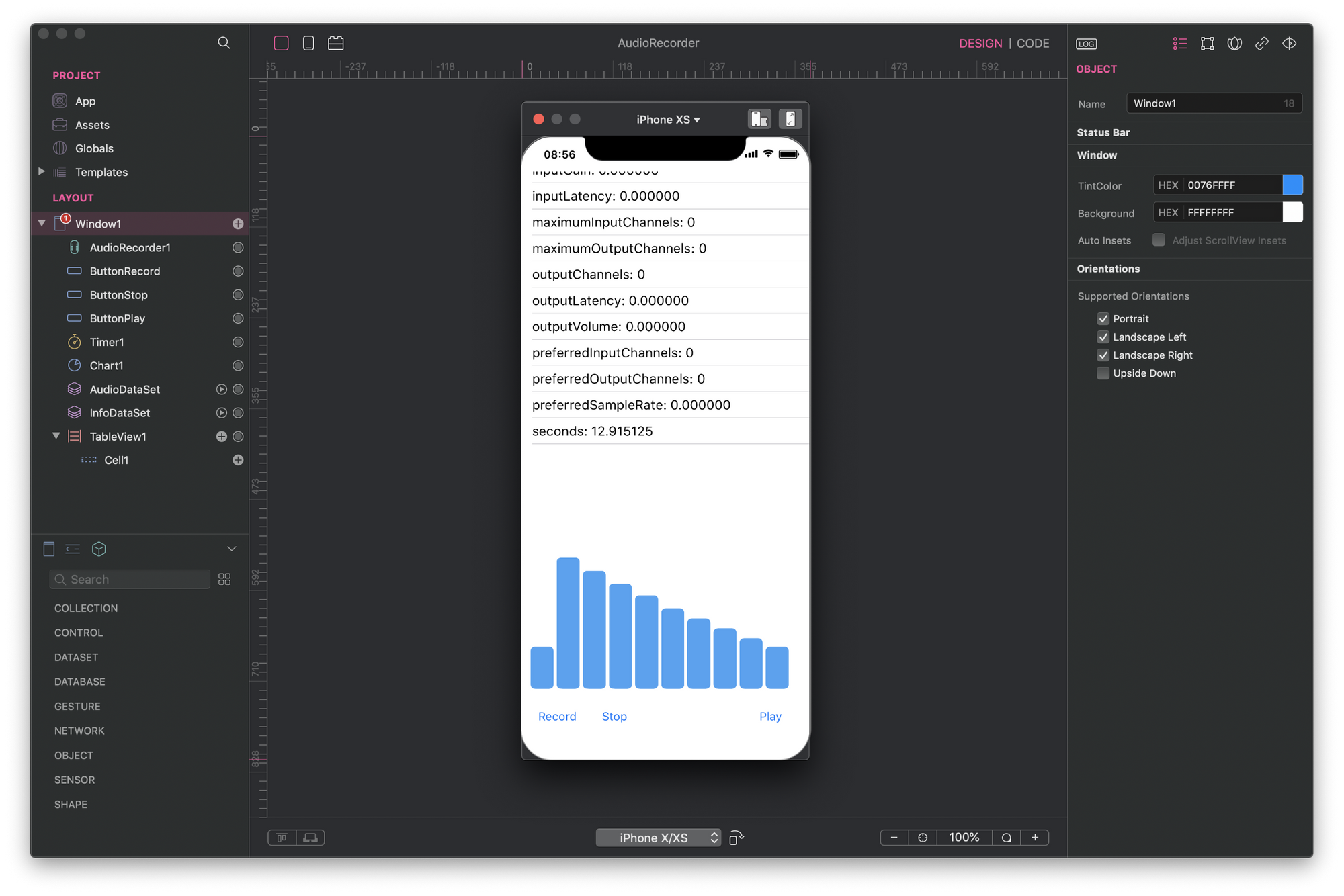This screenshot has height=896, width=1344.
Task: Uncheck the Landscape Left orientation
Action: [x=1103, y=337]
